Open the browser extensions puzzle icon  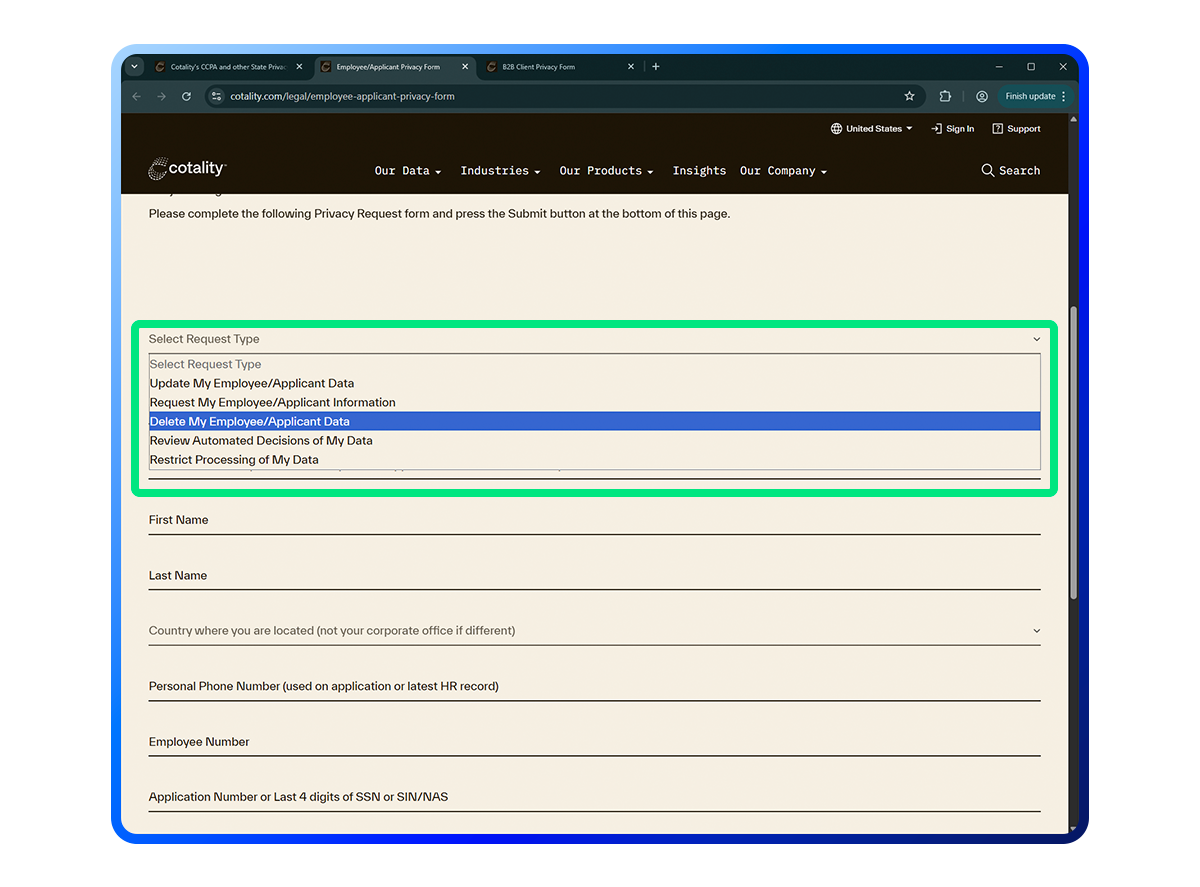pos(945,96)
